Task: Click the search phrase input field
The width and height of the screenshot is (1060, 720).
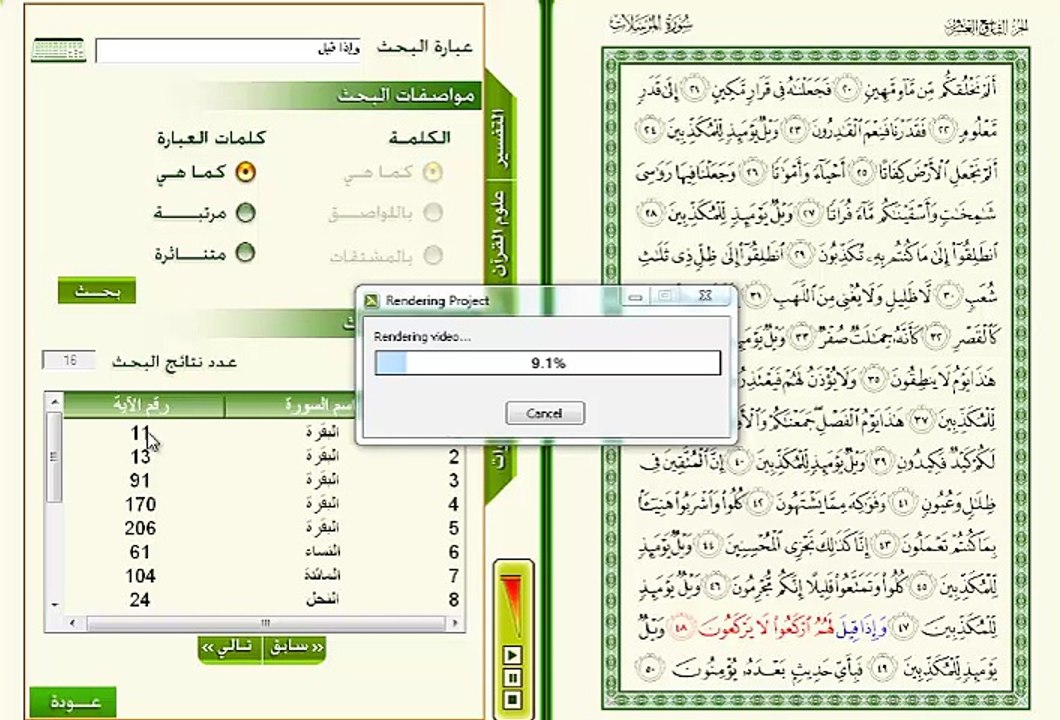Action: pos(228,50)
